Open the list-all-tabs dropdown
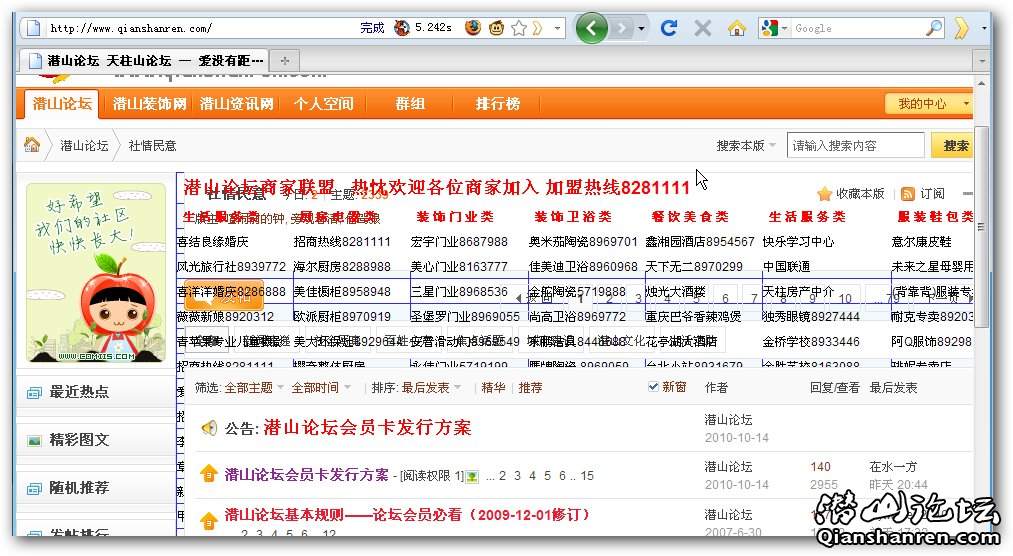1013x556 pixels. 982,61
